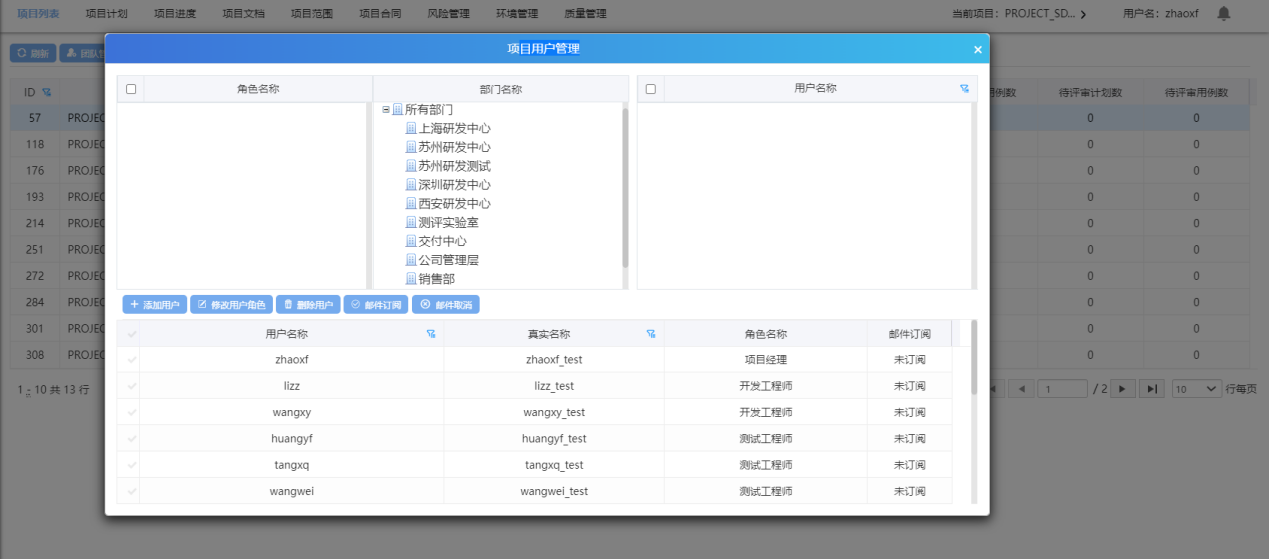The height and width of the screenshot is (559, 1269).
Task: Switch to the 风险管理 menu tab
Action: [448, 14]
